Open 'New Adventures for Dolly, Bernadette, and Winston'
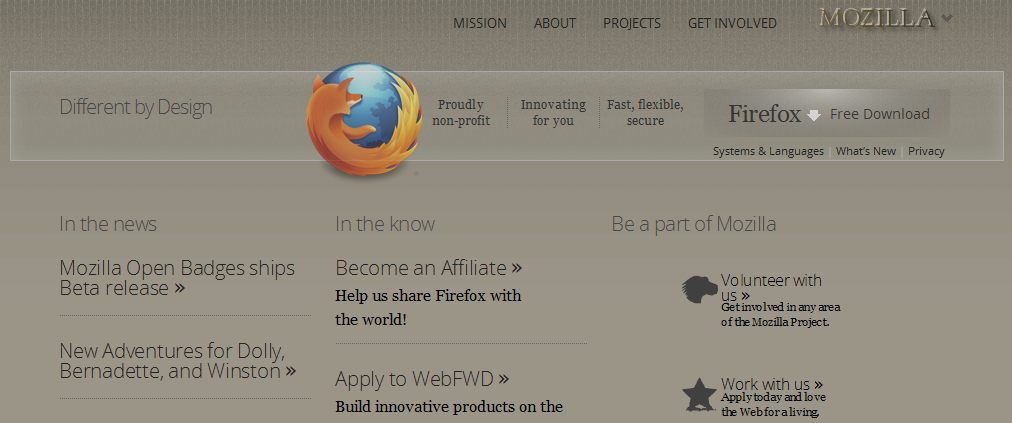 [x=177, y=360]
